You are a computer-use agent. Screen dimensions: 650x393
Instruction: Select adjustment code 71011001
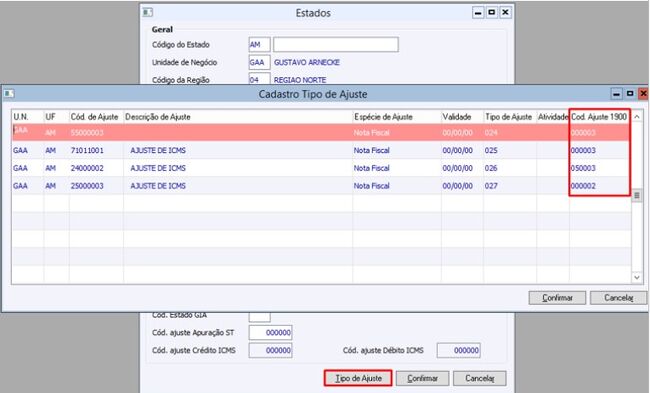click(87, 150)
